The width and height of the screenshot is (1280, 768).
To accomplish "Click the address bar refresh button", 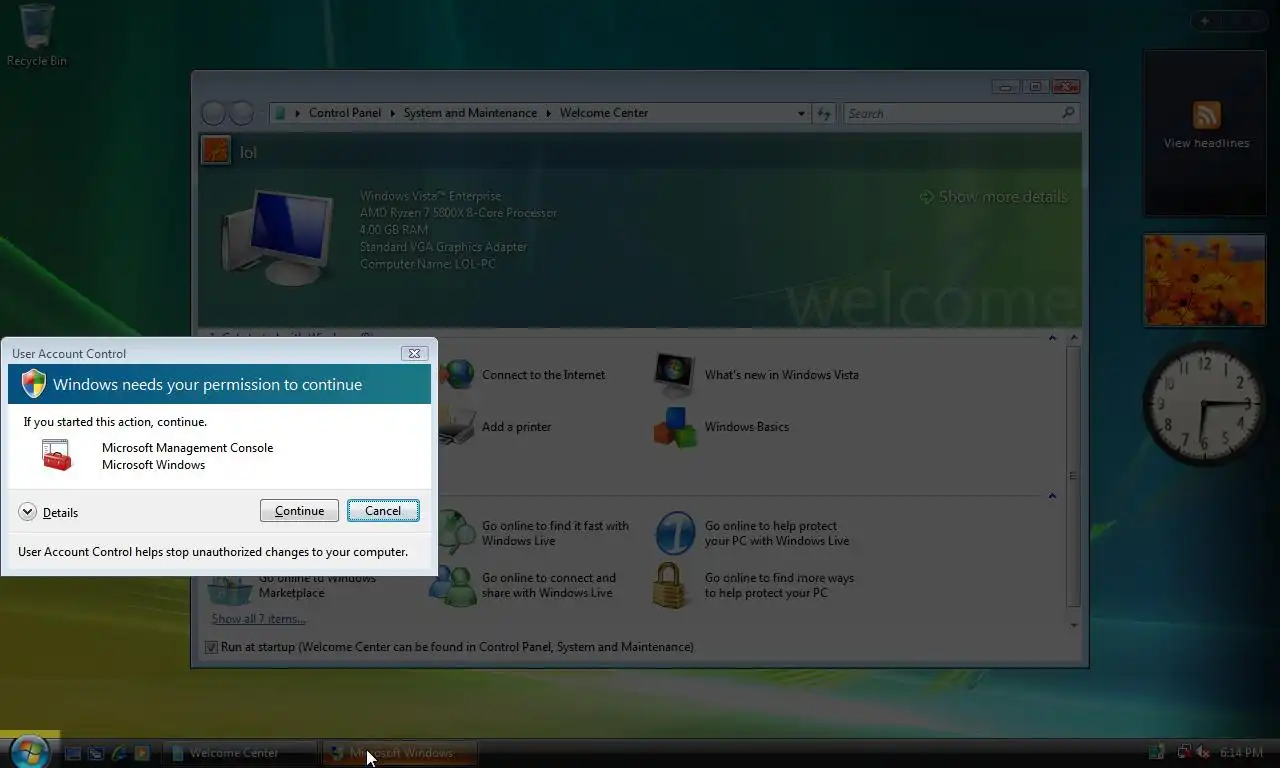I will [824, 113].
